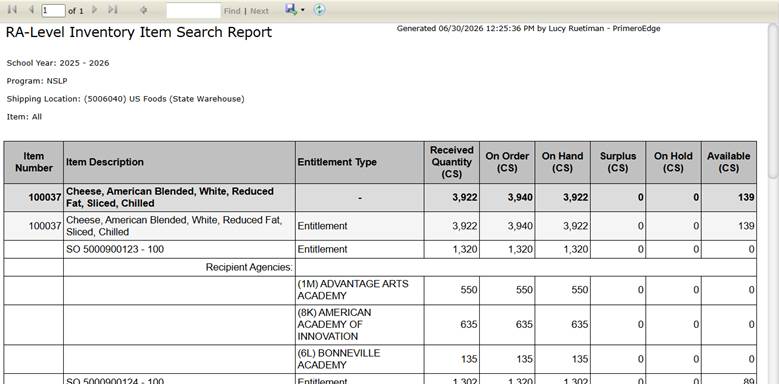
Task: Click Item: All filter text
Action: 24,117
